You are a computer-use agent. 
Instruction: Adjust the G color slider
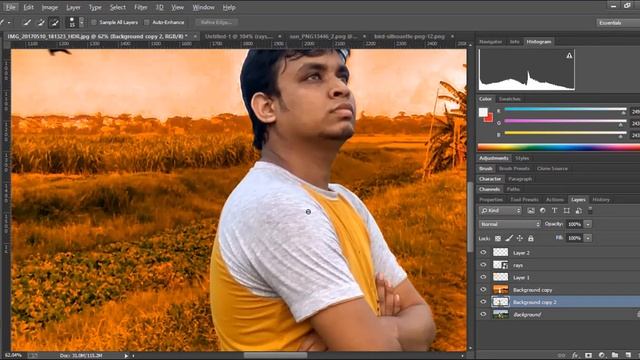[565, 121]
